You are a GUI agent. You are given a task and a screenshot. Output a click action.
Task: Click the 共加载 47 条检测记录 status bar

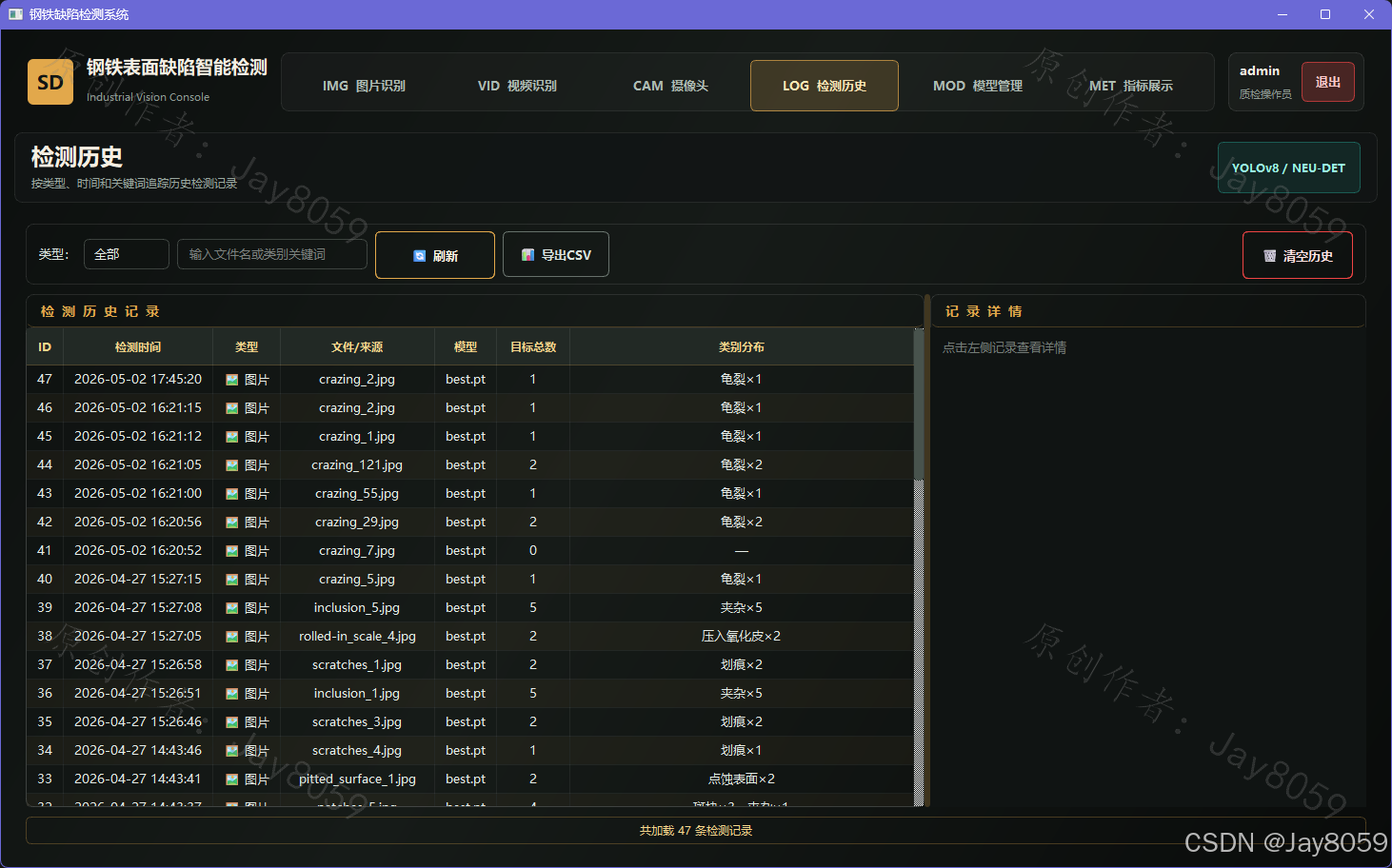click(x=696, y=830)
